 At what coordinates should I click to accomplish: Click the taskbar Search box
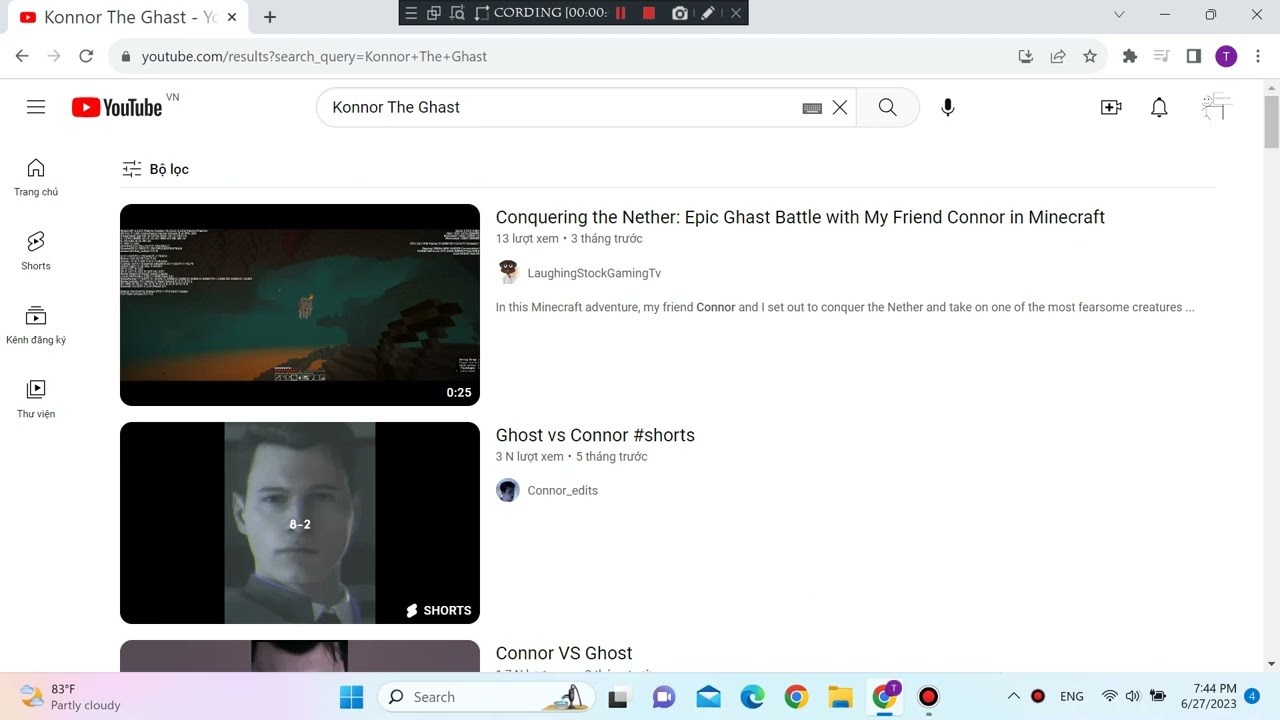tap(486, 697)
